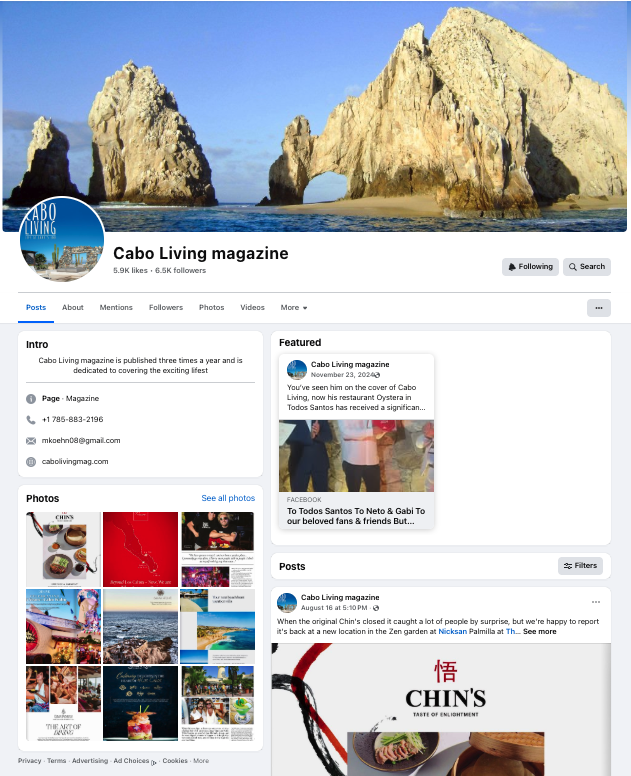Click the globe website icon in Intro
631x776 pixels.
point(31,462)
